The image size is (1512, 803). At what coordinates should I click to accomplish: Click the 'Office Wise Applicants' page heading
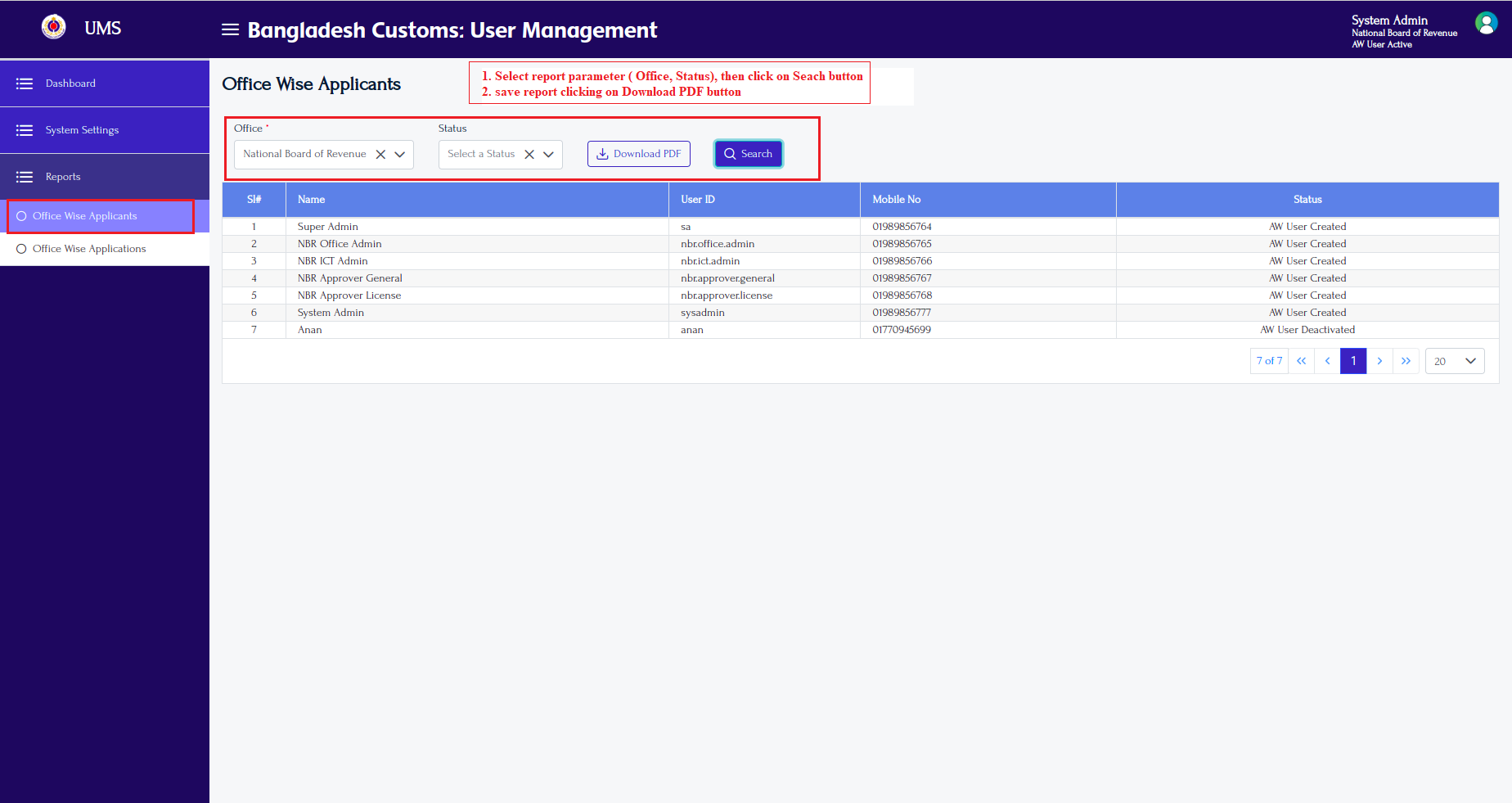pyautogui.click(x=311, y=84)
